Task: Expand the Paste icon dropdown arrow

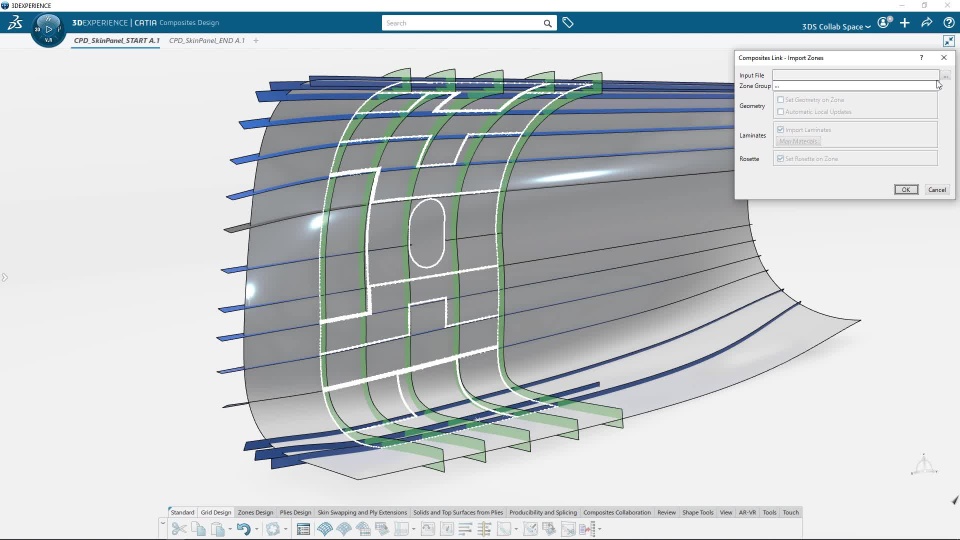Action: pyautogui.click(x=230, y=529)
